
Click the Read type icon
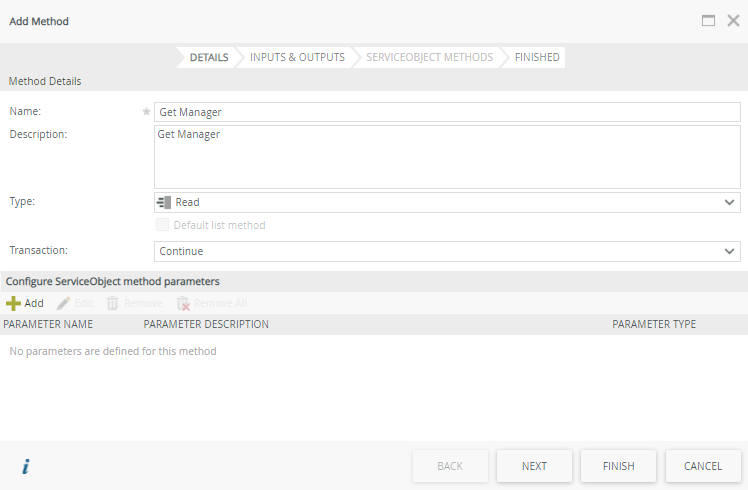coord(165,202)
